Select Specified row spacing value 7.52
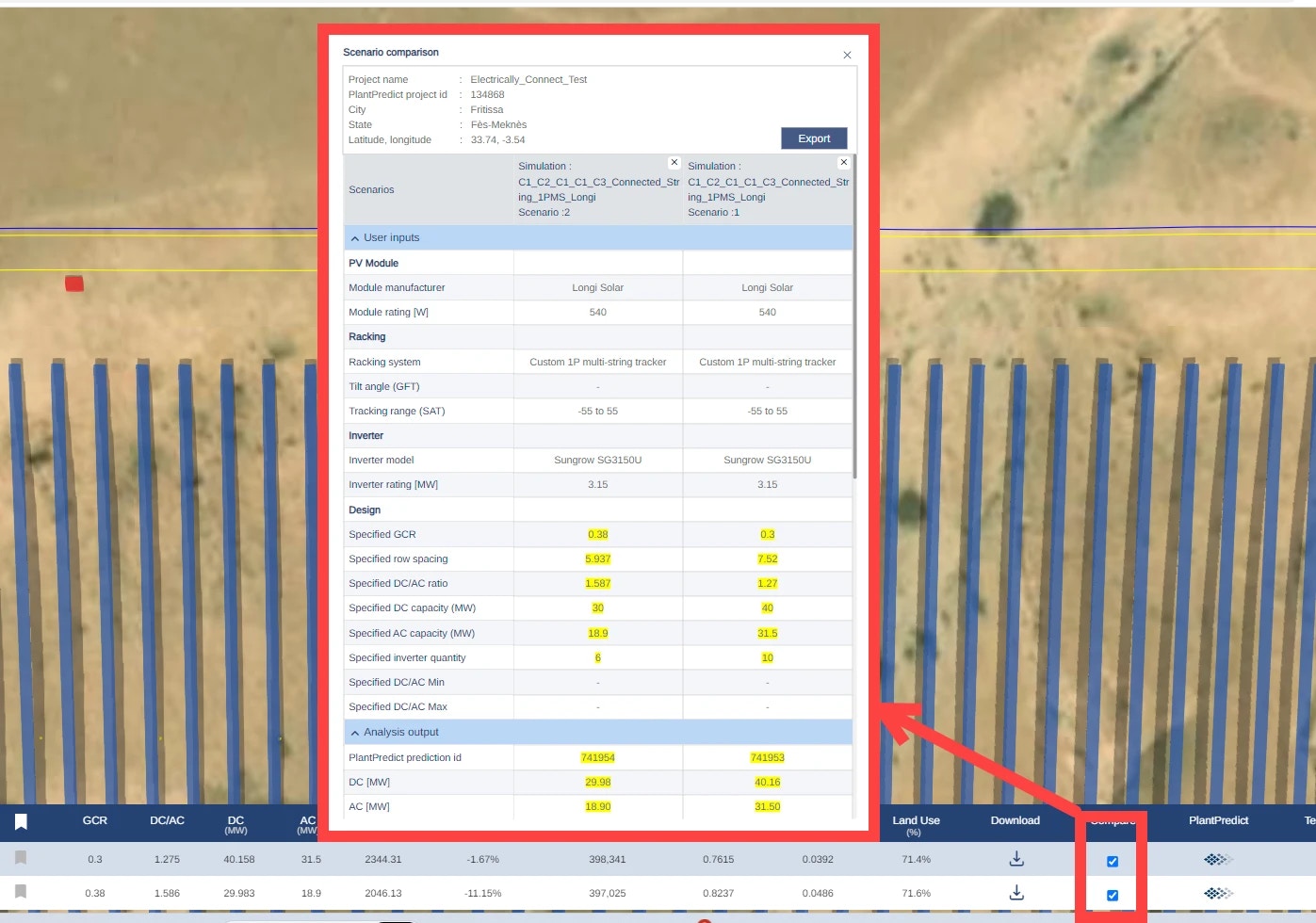Screen dimensions: 1316x923 coord(768,559)
